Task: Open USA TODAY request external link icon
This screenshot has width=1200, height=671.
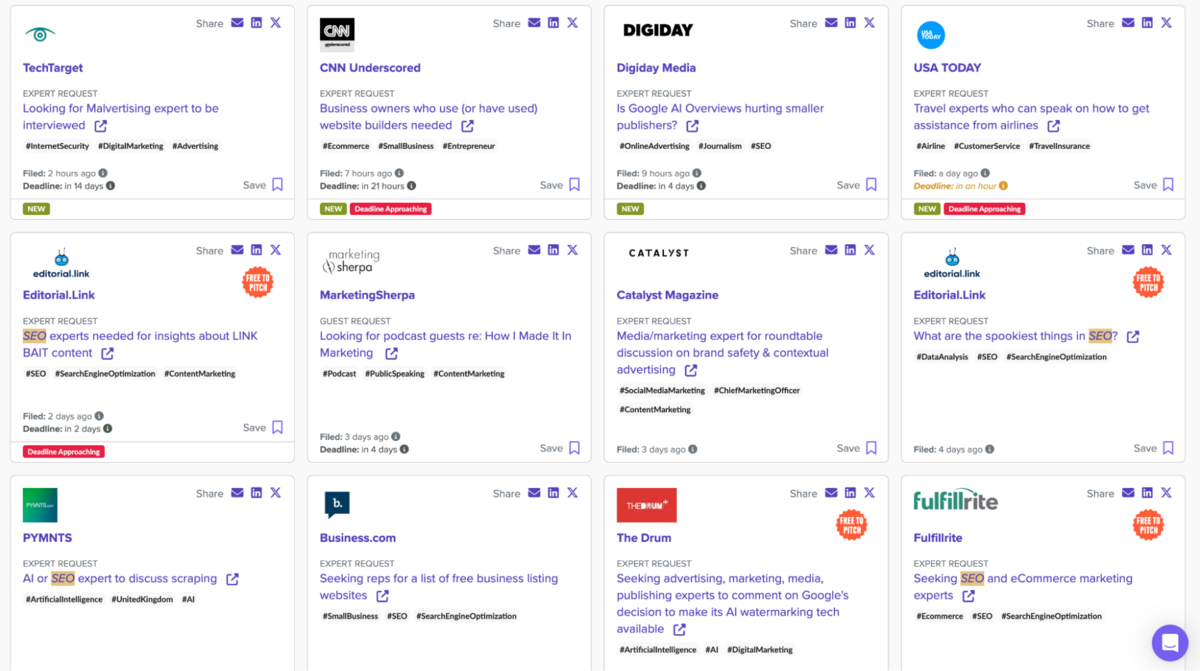Action: click(1053, 126)
